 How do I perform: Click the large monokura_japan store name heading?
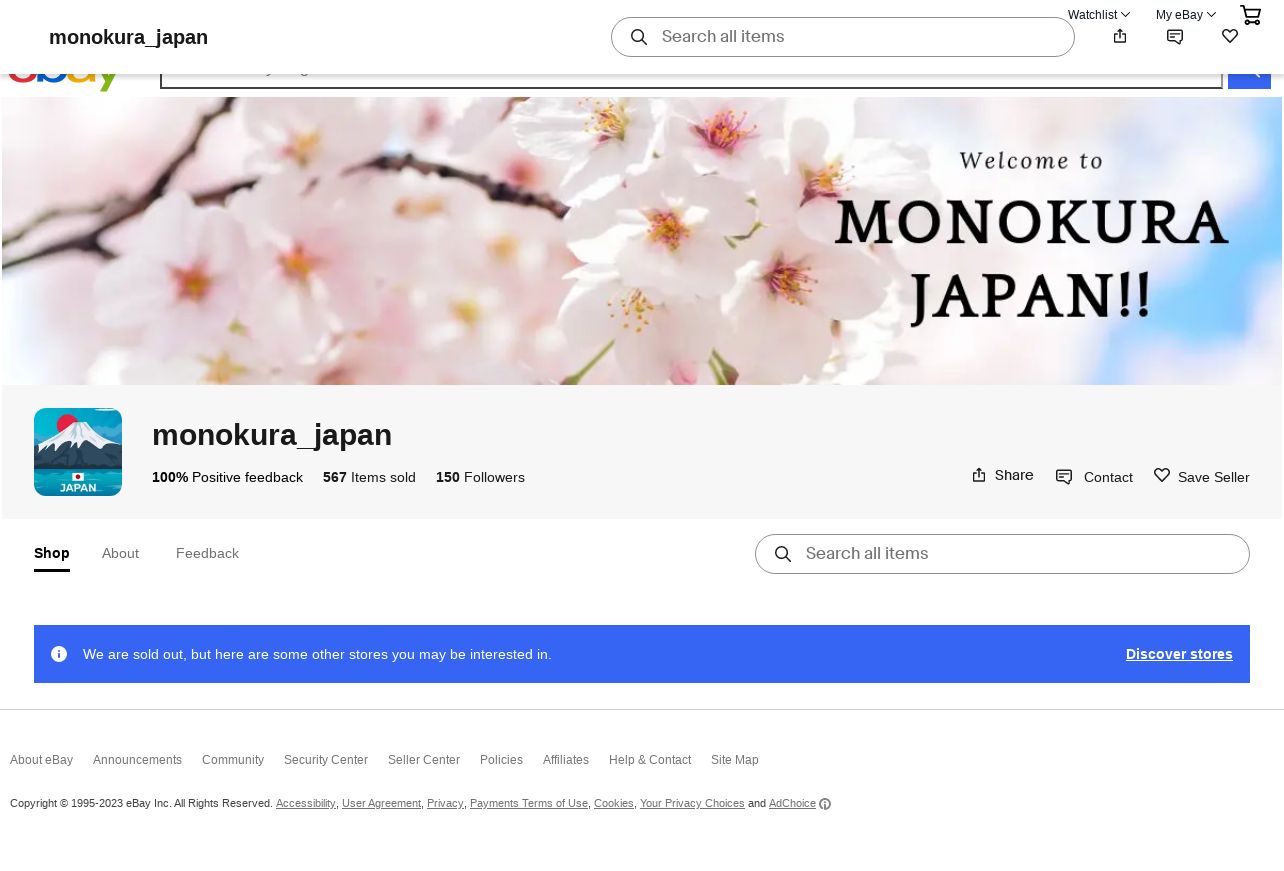click(272, 435)
